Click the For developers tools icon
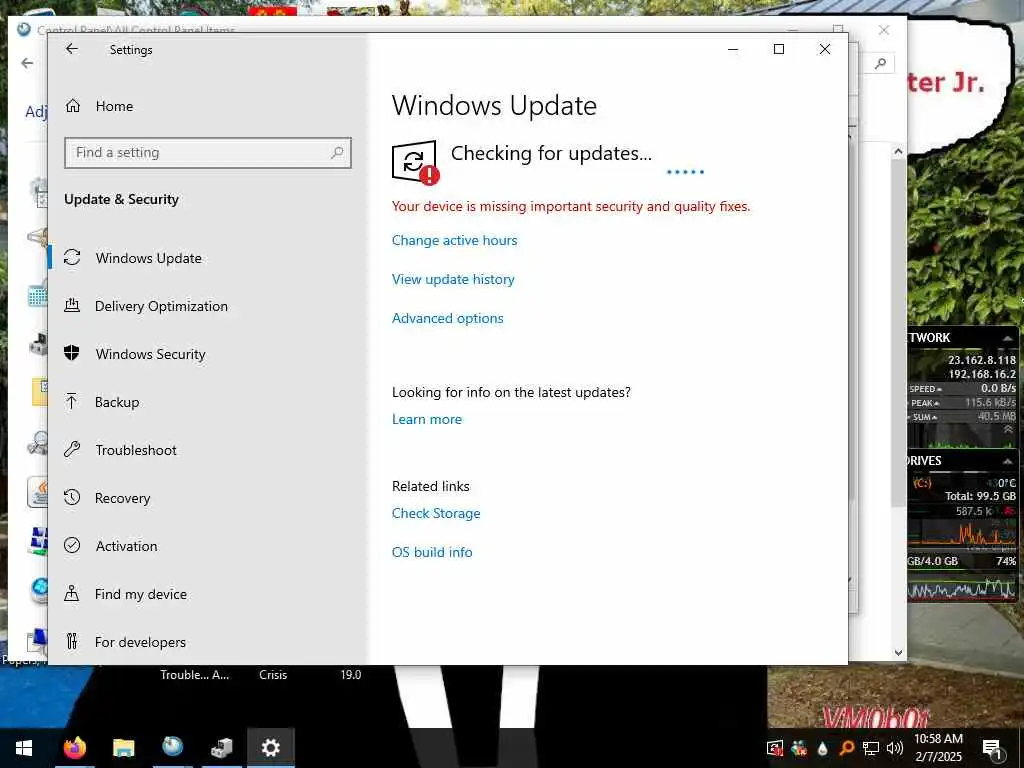 pos(72,641)
